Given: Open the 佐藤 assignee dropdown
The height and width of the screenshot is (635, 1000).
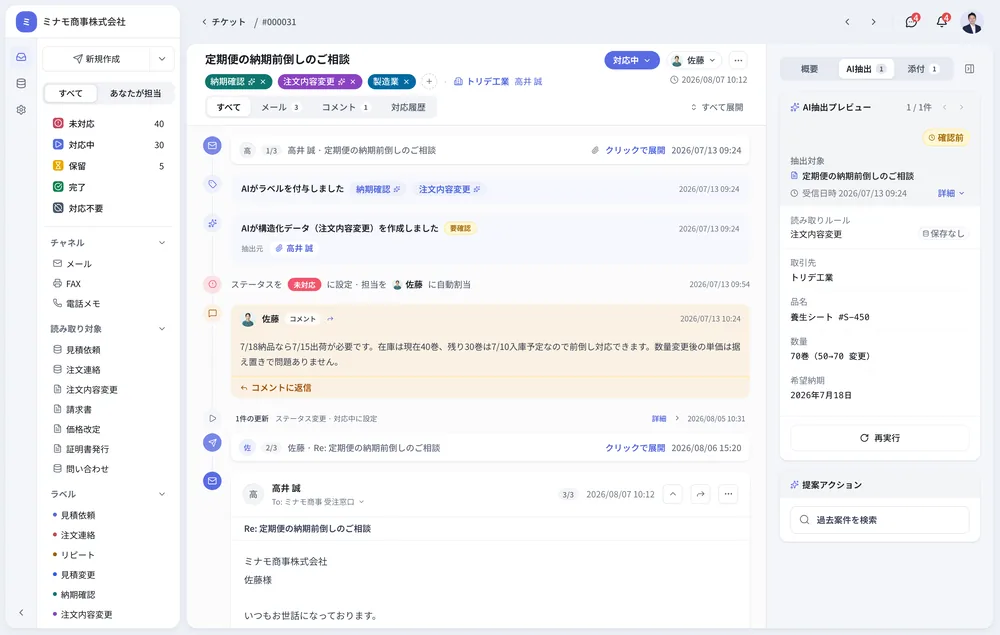Looking at the screenshot, I should 694,61.
